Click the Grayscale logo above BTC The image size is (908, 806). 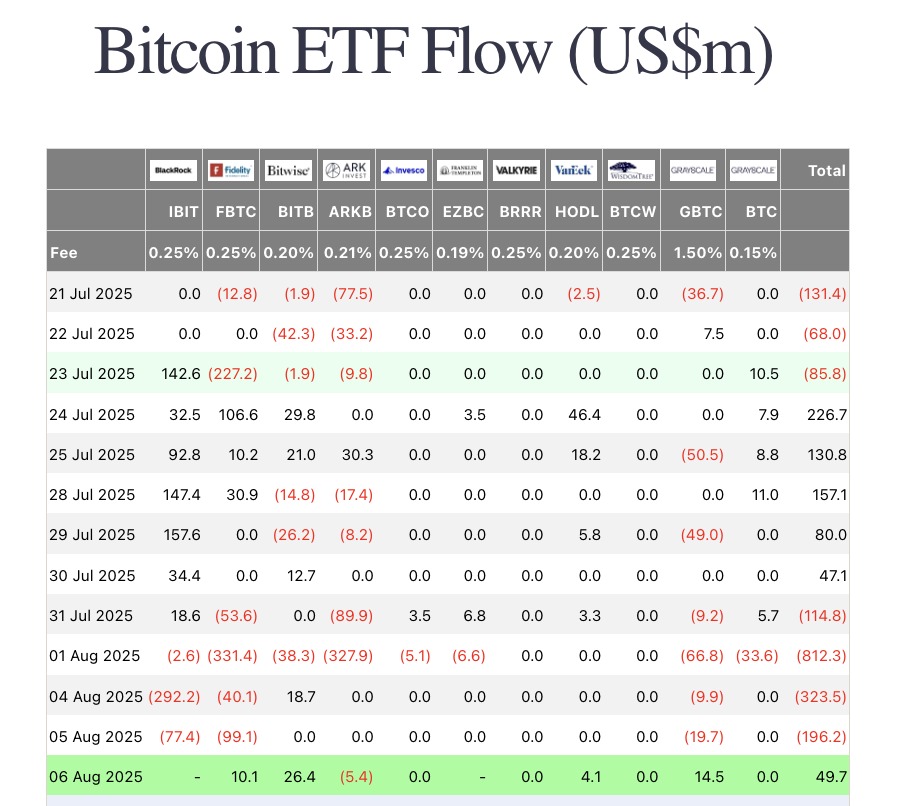tap(753, 170)
